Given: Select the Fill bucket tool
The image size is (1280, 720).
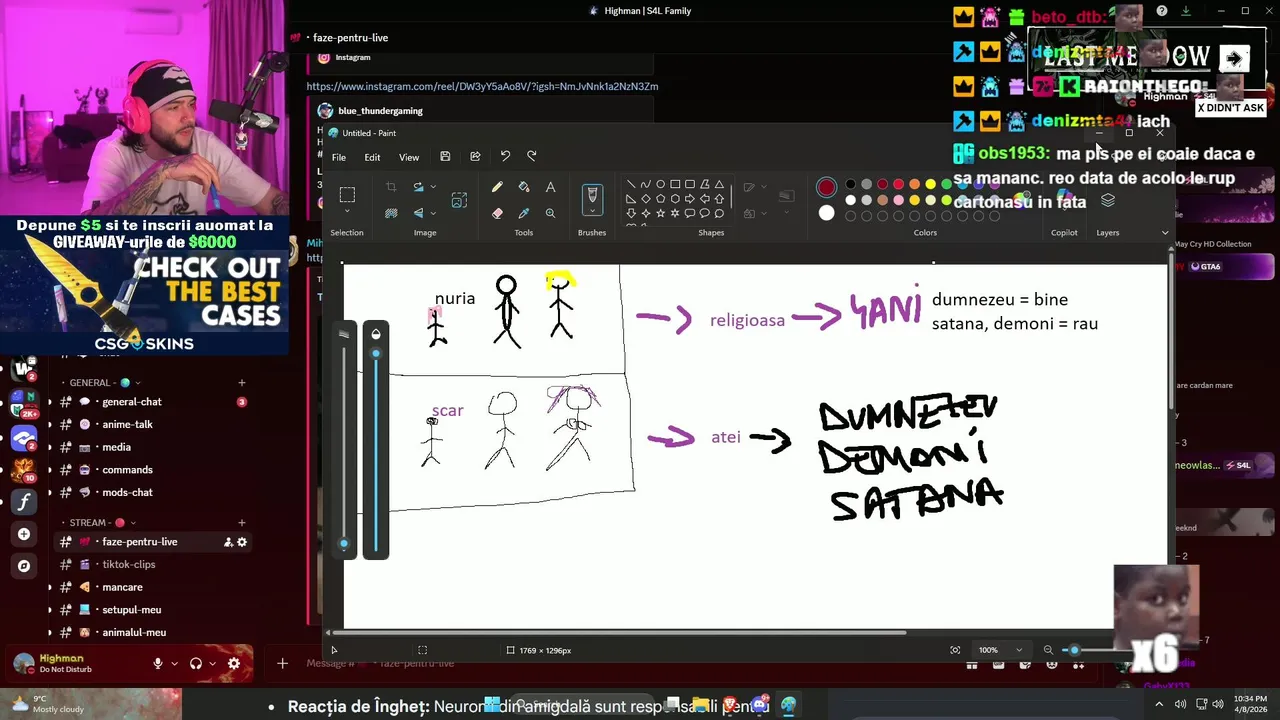Looking at the screenshot, I should (523, 187).
